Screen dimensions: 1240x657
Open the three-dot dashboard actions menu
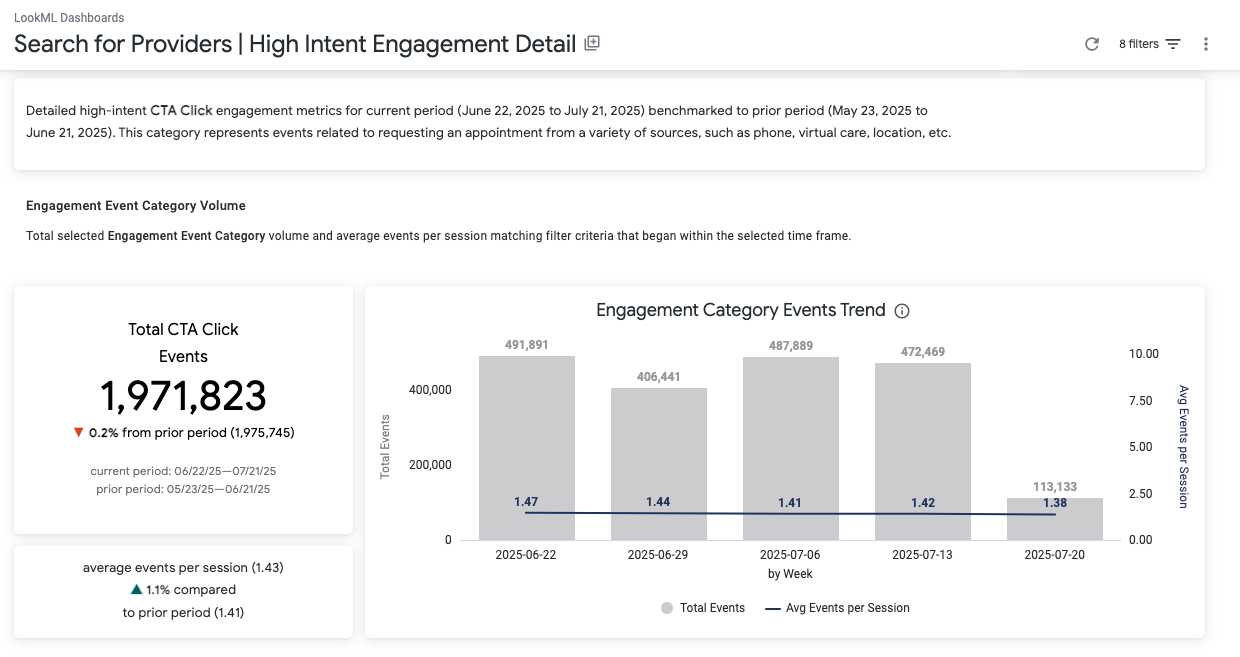point(1206,44)
